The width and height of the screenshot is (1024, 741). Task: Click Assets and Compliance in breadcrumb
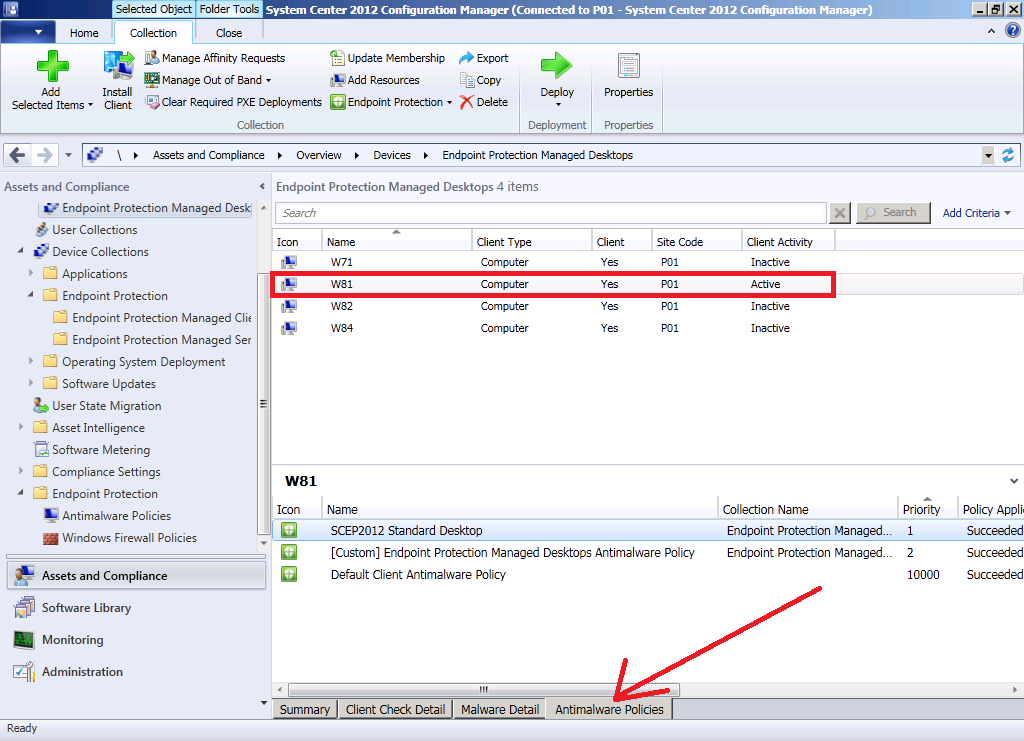click(208, 155)
